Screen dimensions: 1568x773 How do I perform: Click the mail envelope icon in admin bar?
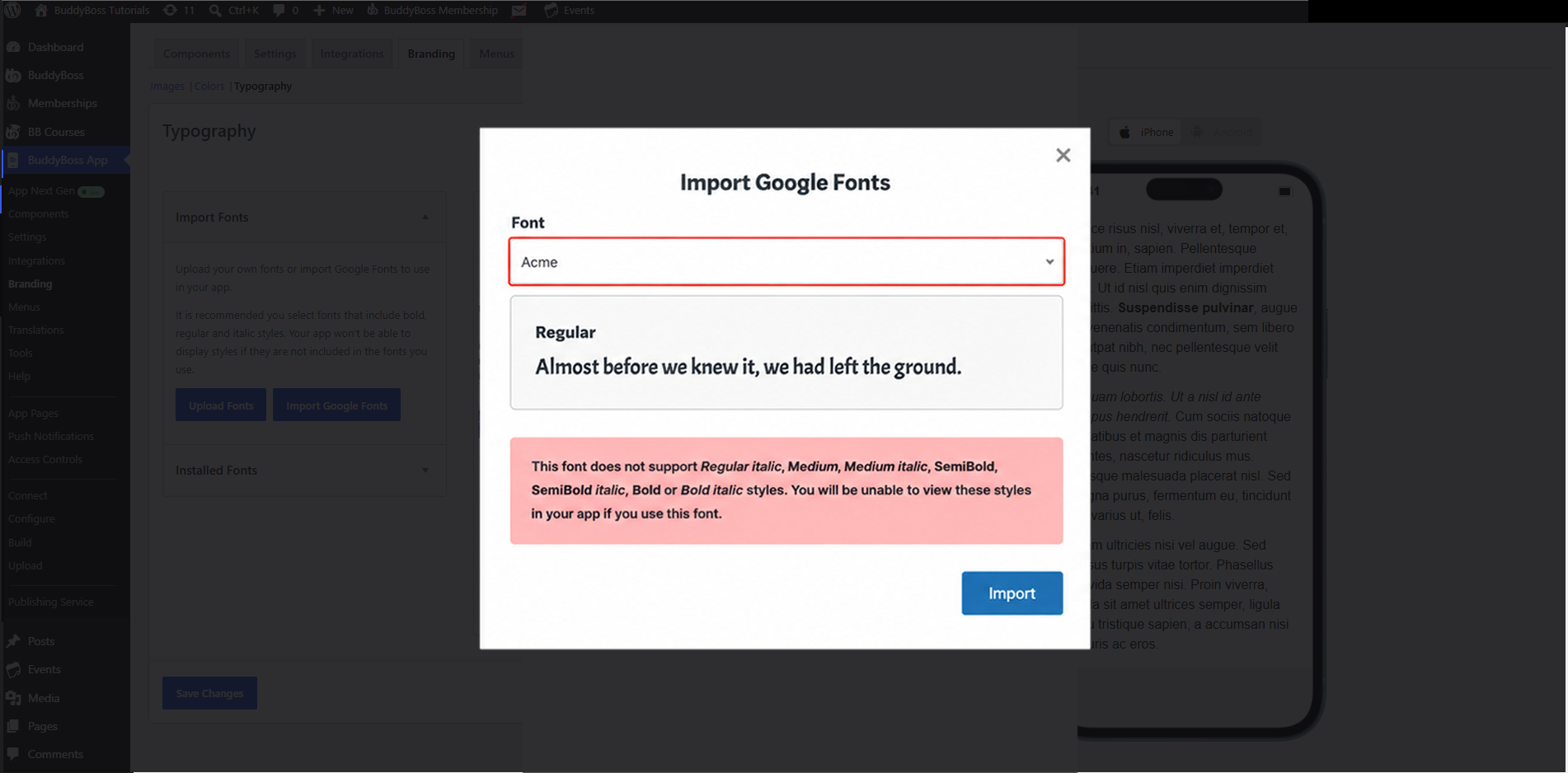pos(519,10)
